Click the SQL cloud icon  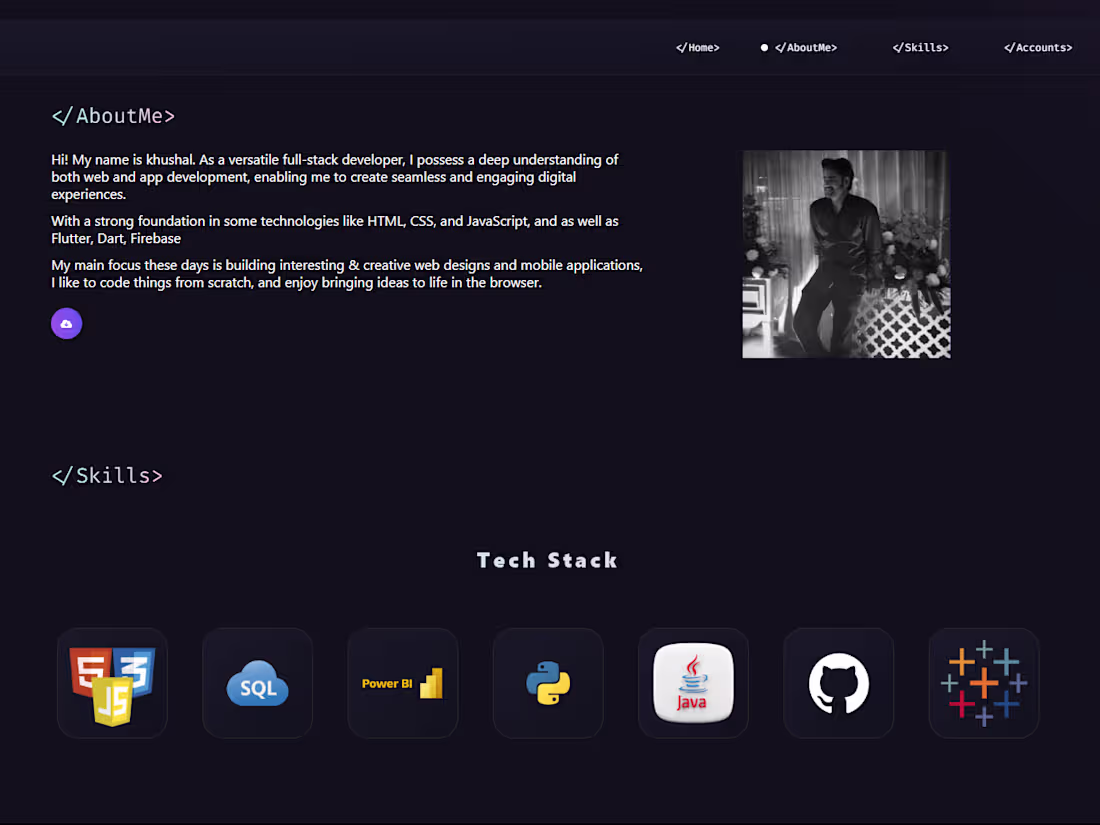257,683
